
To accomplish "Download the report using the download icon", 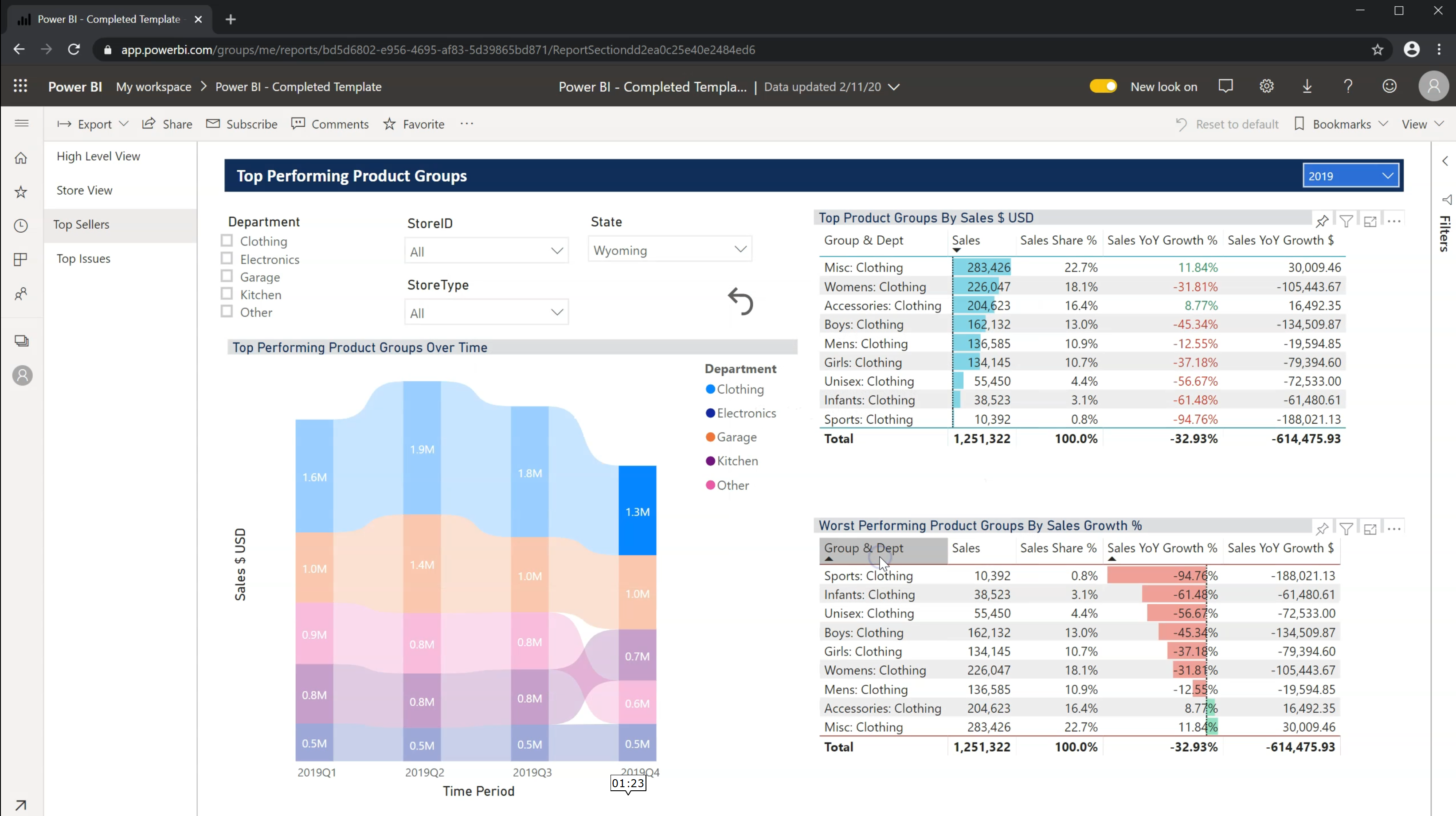I will (x=1307, y=86).
